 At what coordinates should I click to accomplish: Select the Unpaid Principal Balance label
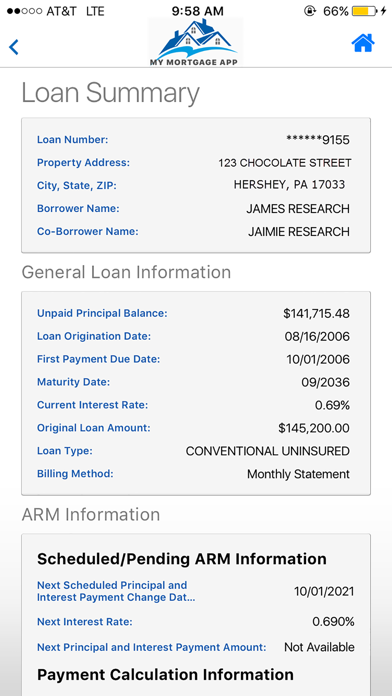(102, 313)
